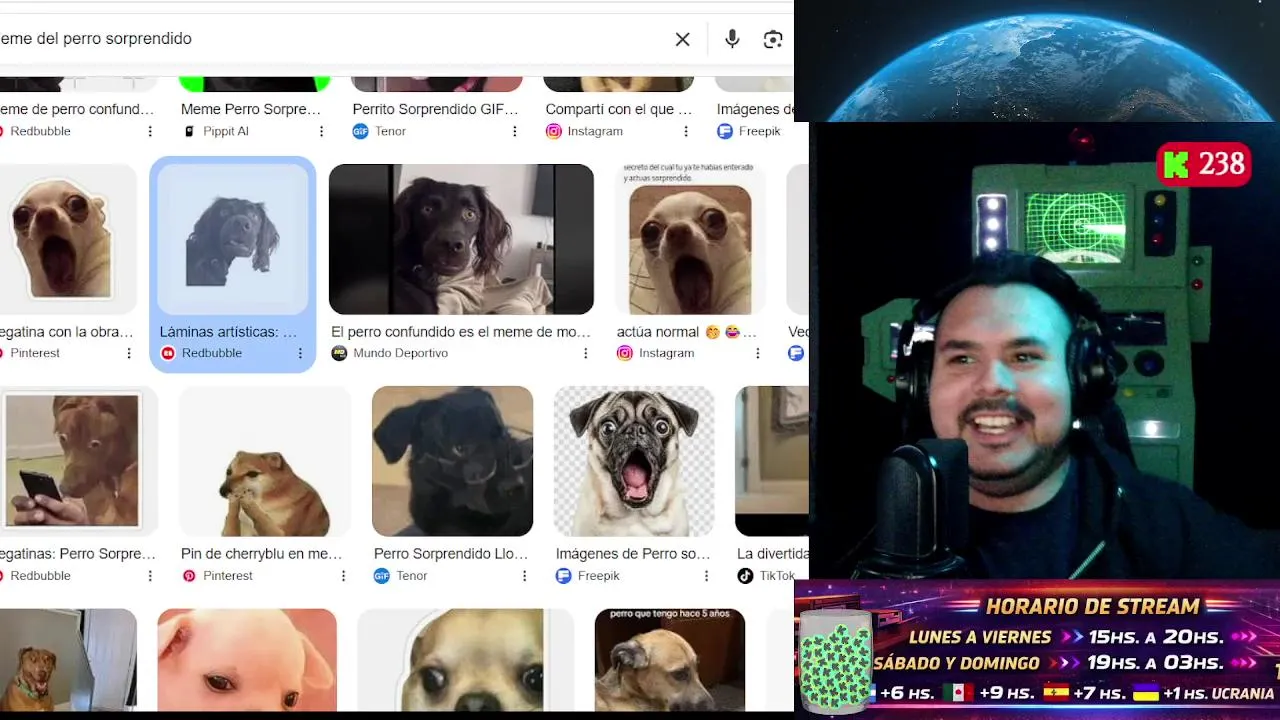Image resolution: width=1280 pixels, height=720 pixels.
Task: Click the 'Mundo Deportivo' source name
Action: click(x=400, y=353)
